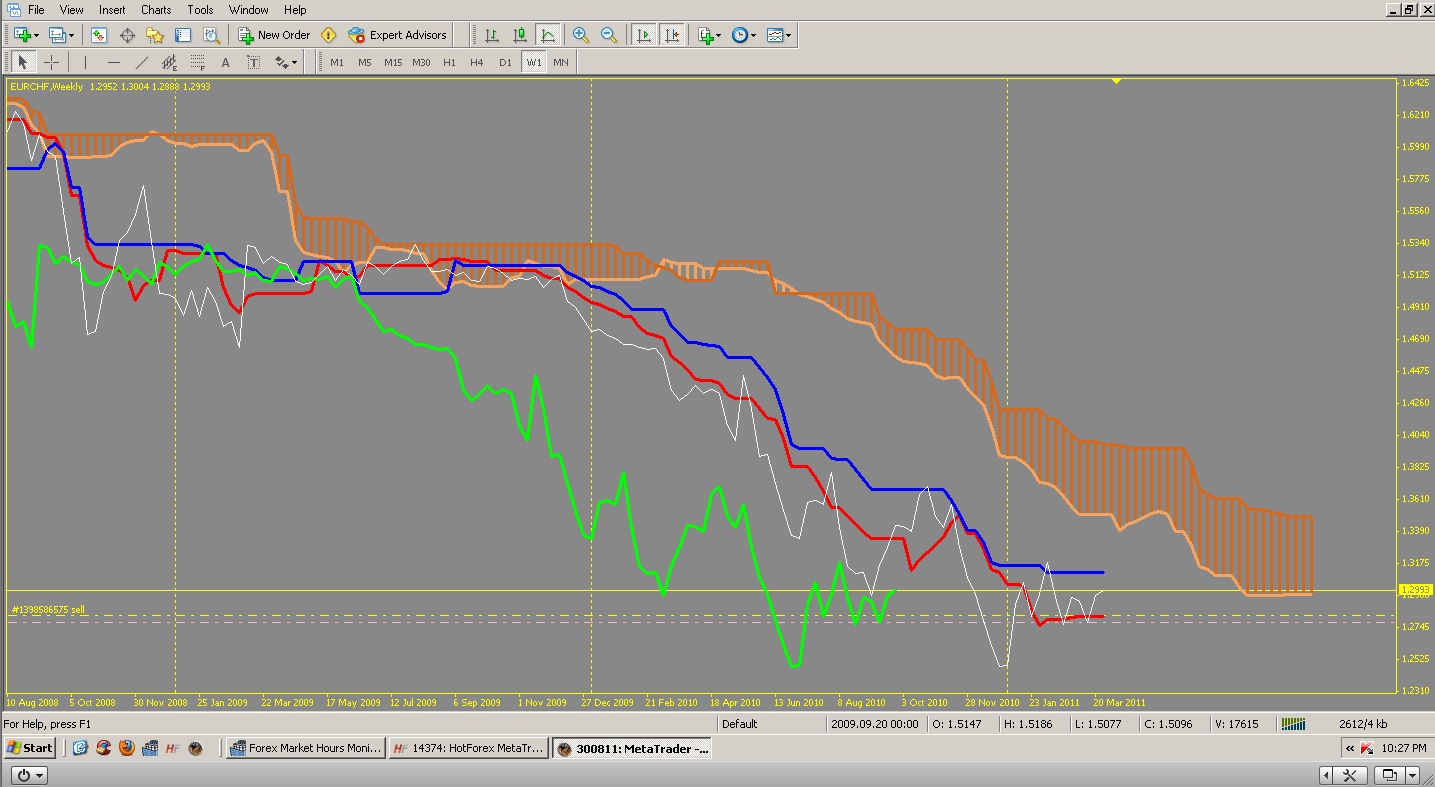This screenshot has height=787, width=1435.
Task: Select the crosshair tool
Action: (51, 62)
